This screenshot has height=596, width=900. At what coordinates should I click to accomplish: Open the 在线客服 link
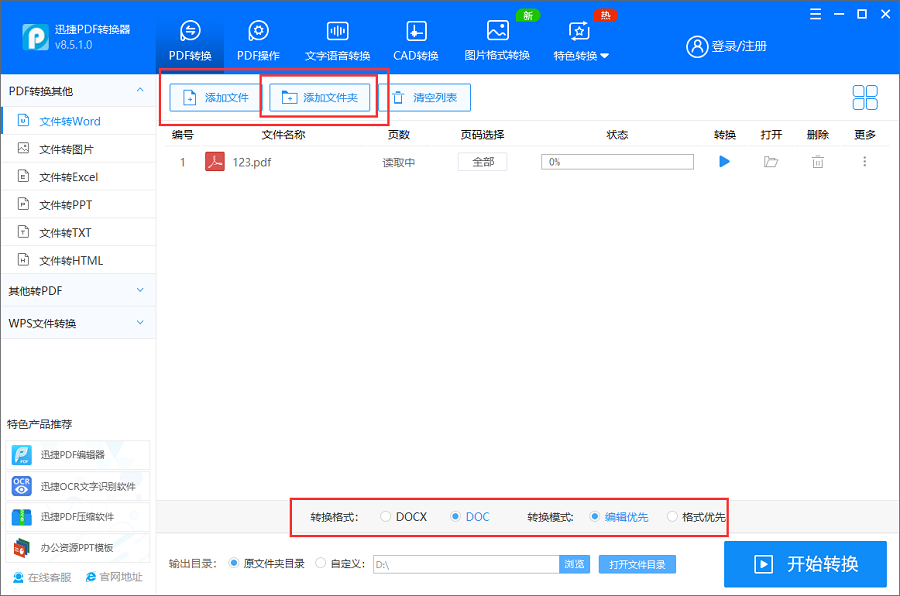[42, 577]
